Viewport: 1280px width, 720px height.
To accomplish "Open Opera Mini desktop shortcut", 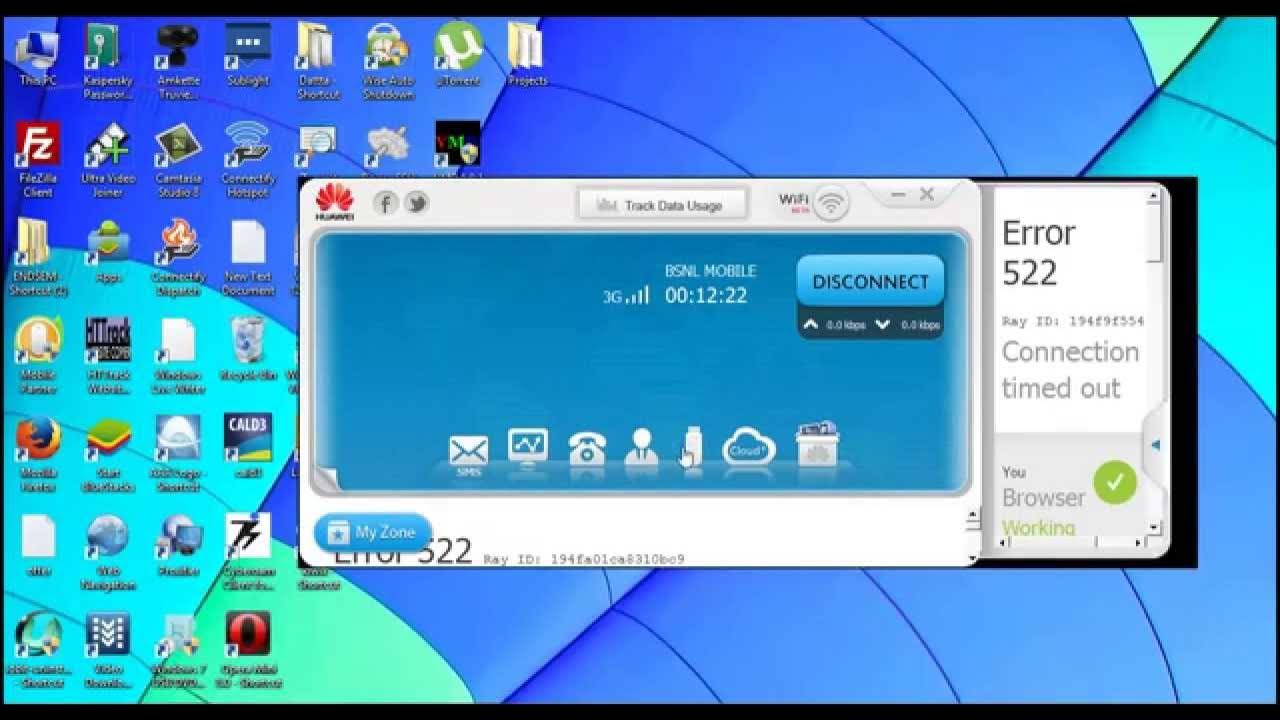I will click(x=247, y=651).
